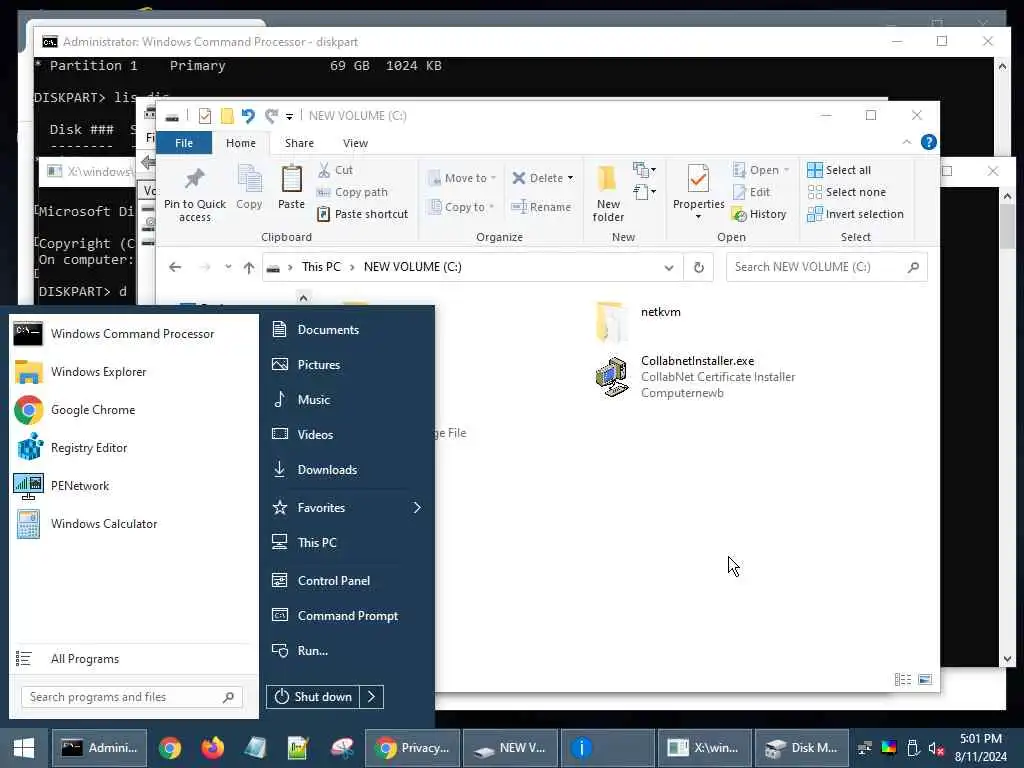Click Search programs and files box
Viewport: 1024px width, 768px height.
132,697
